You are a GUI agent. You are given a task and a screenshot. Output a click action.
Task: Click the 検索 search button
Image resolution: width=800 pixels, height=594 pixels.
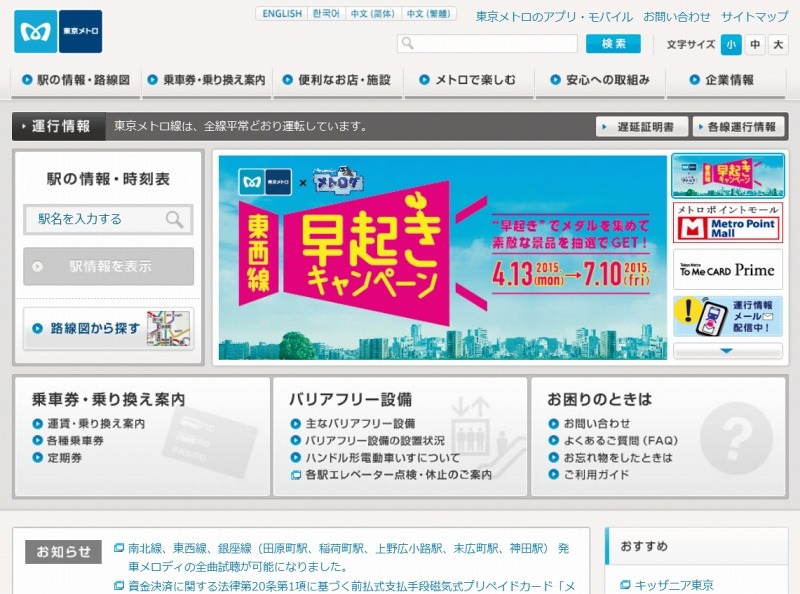click(613, 44)
